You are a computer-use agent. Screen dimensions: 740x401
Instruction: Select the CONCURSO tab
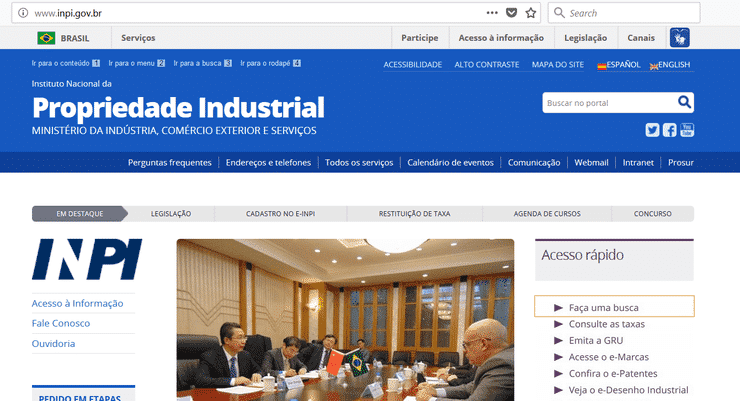coord(653,214)
